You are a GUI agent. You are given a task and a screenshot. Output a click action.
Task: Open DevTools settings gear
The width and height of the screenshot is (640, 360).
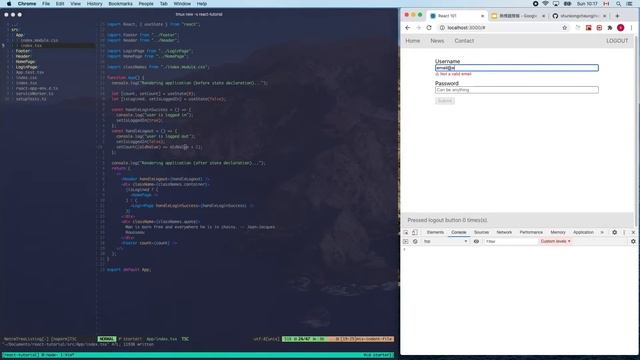[x=614, y=232]
